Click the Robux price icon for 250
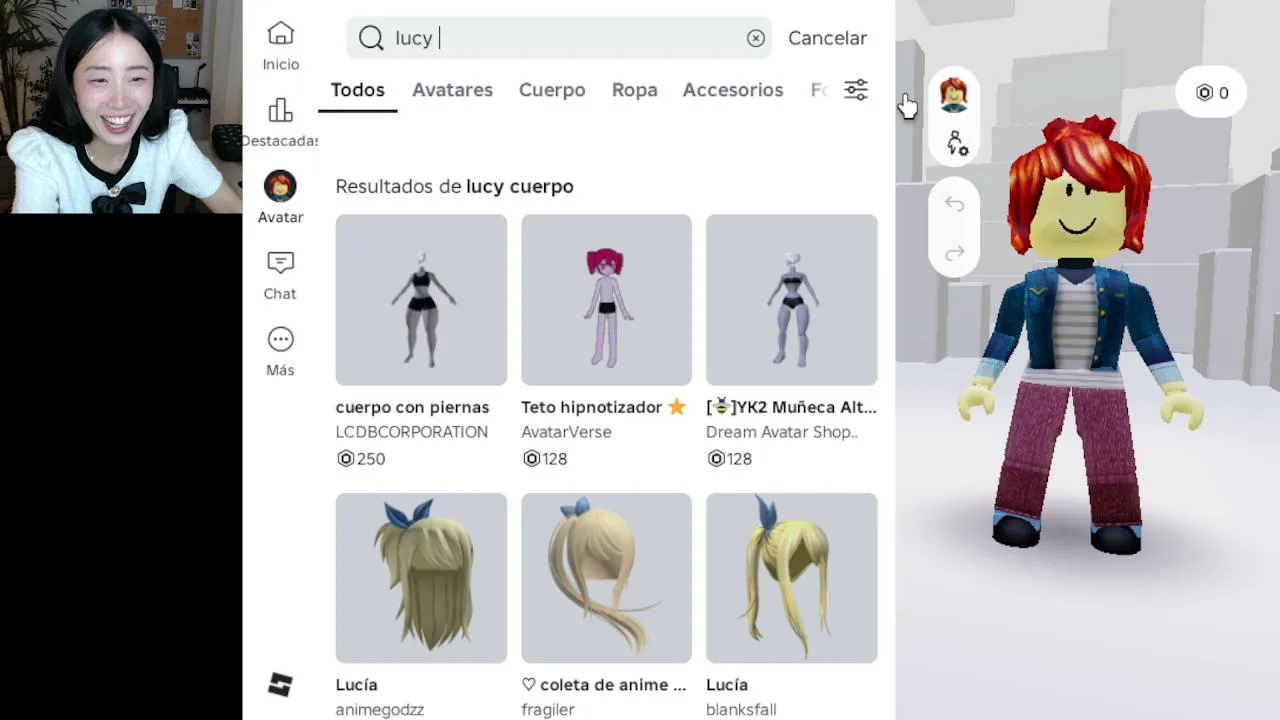1280x720 pixels. [346, 459]
